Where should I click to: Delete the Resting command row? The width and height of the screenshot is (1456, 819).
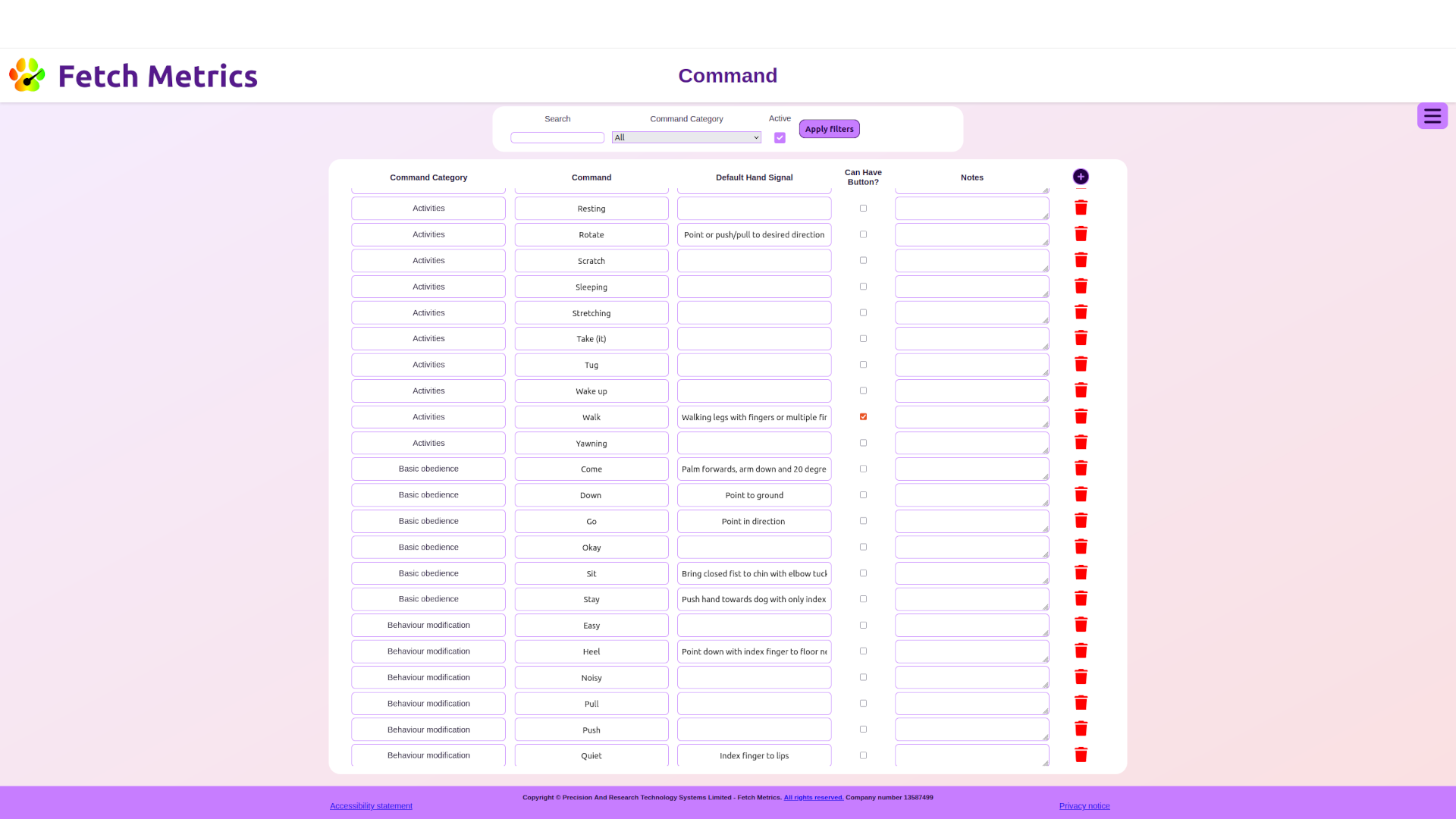(1081, 208)
